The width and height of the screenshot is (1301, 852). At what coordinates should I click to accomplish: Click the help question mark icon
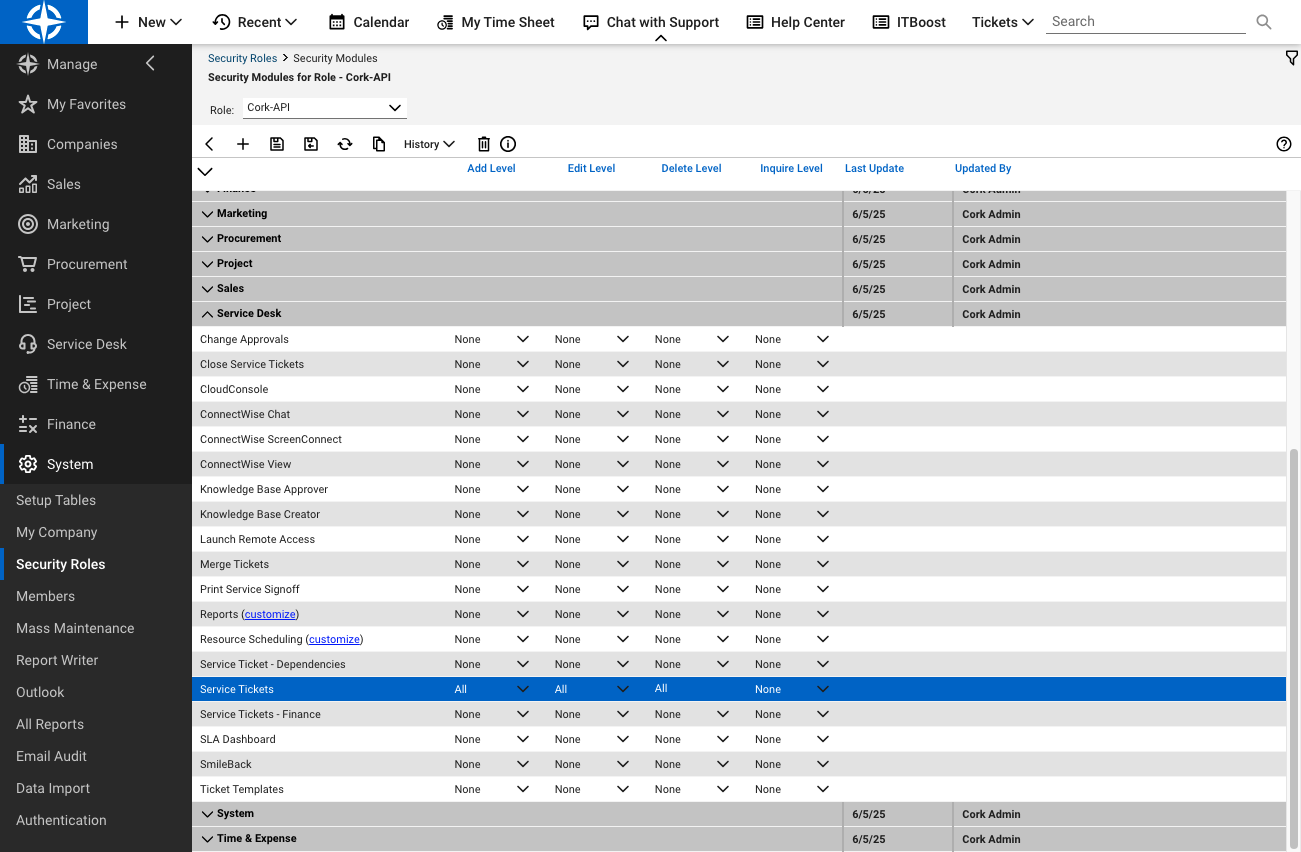(x=1284, y=144)
